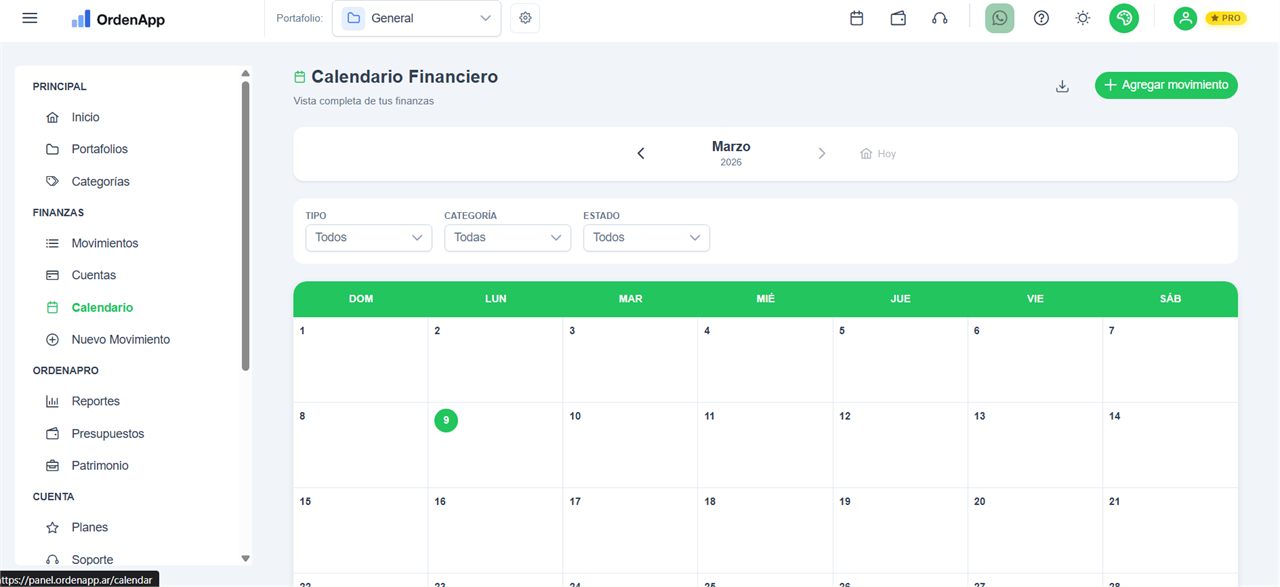Expand the Estado filter dropdown
This screenshot has height=587, width=1280.
click(646, 237)
